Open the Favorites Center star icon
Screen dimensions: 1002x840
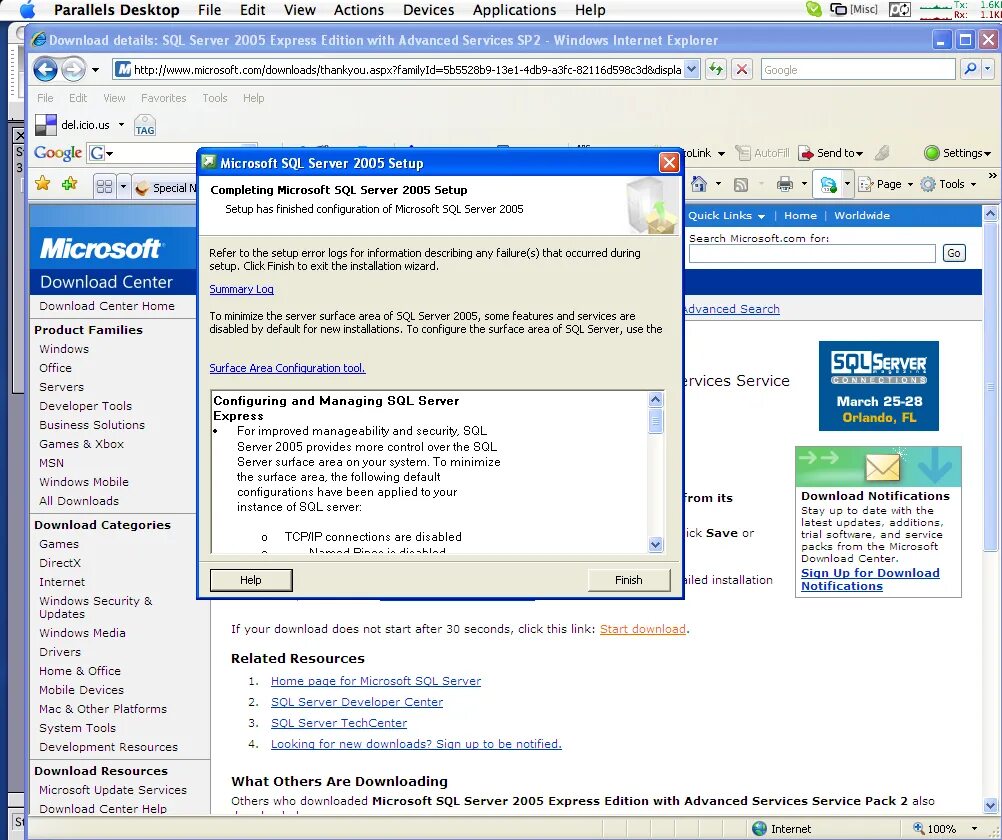tap(43, 184)
